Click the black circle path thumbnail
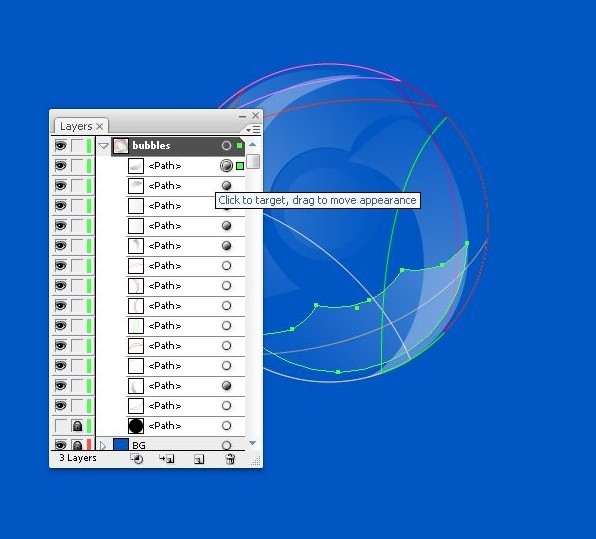Screen dimensions: 596x539 (x=136, y=426)
